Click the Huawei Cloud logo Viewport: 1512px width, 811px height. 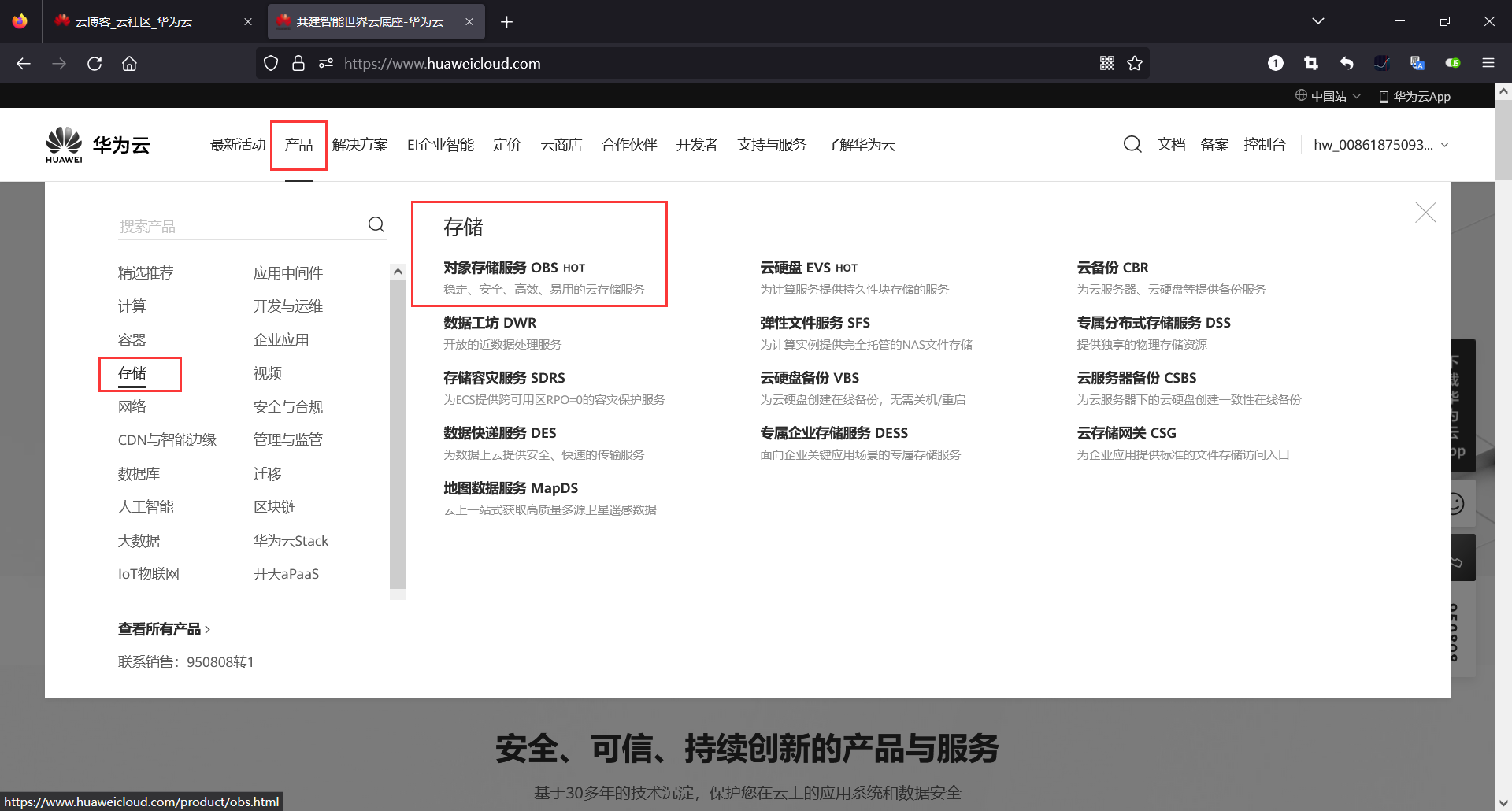tap(97, 144)
